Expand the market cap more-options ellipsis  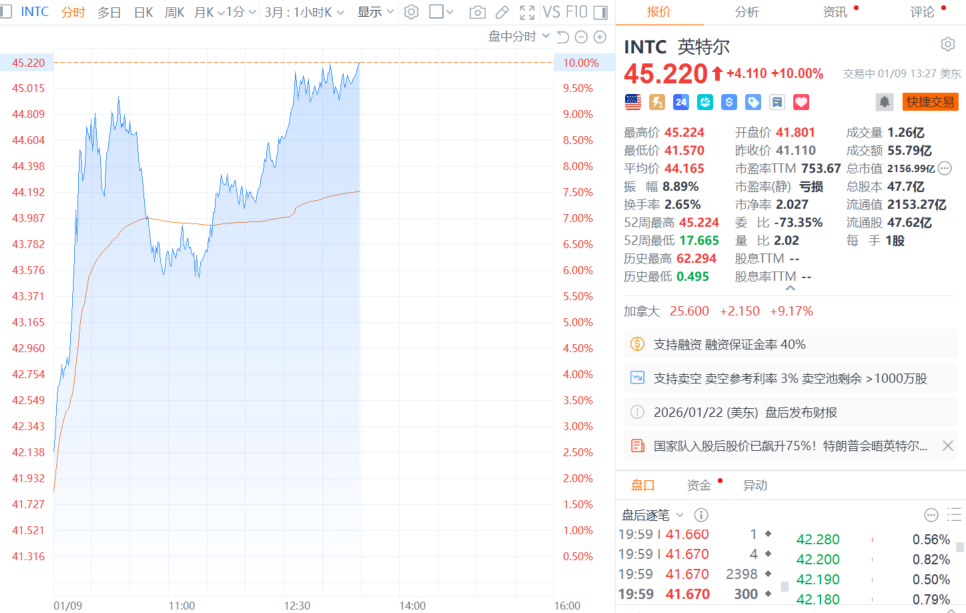[945, 168]
